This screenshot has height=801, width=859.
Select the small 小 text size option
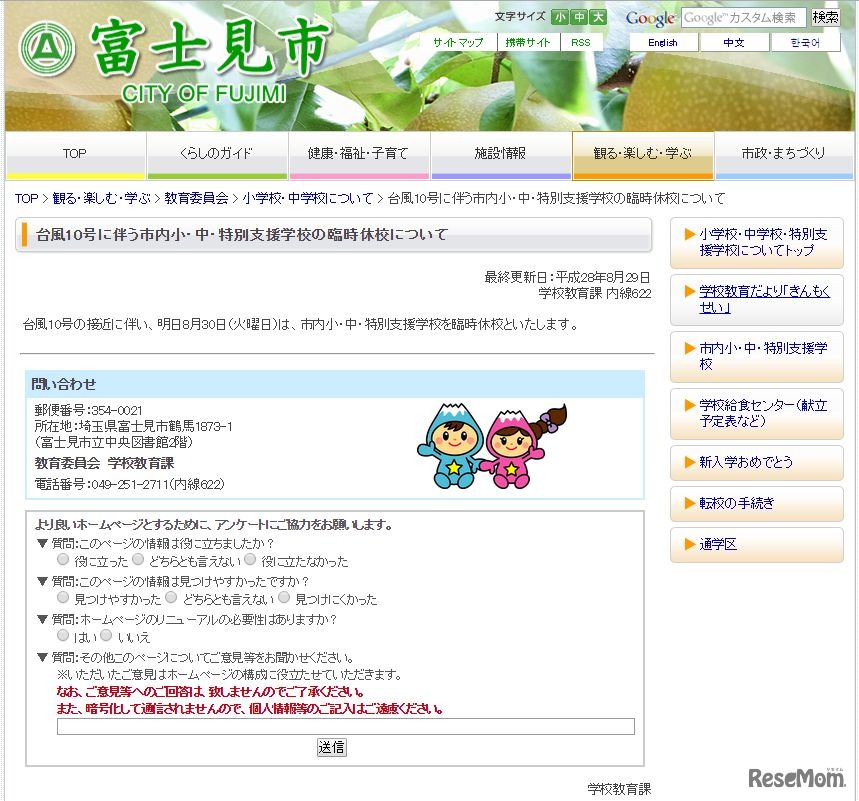[559, 17]
